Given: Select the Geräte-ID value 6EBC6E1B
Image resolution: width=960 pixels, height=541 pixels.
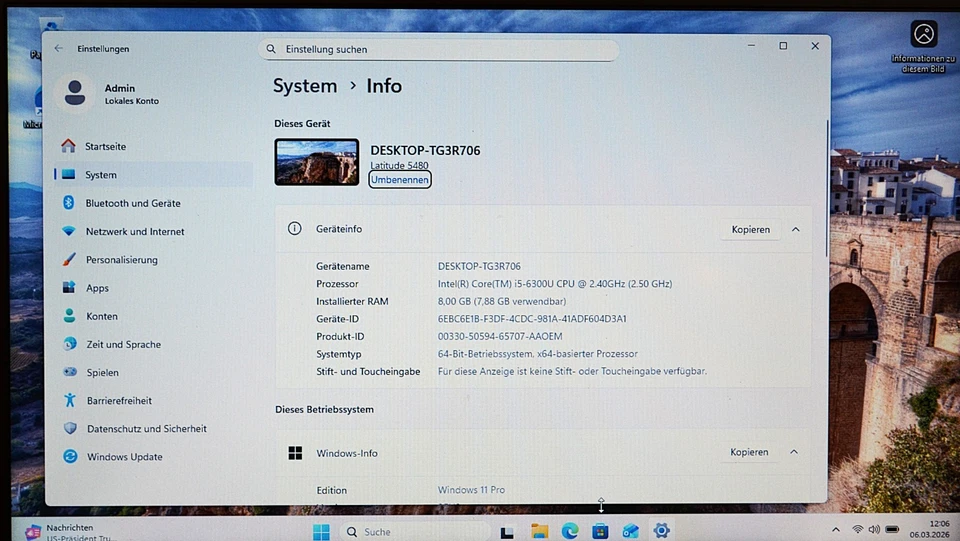Looking at the screenshot, I should click(x=532, y=319).
